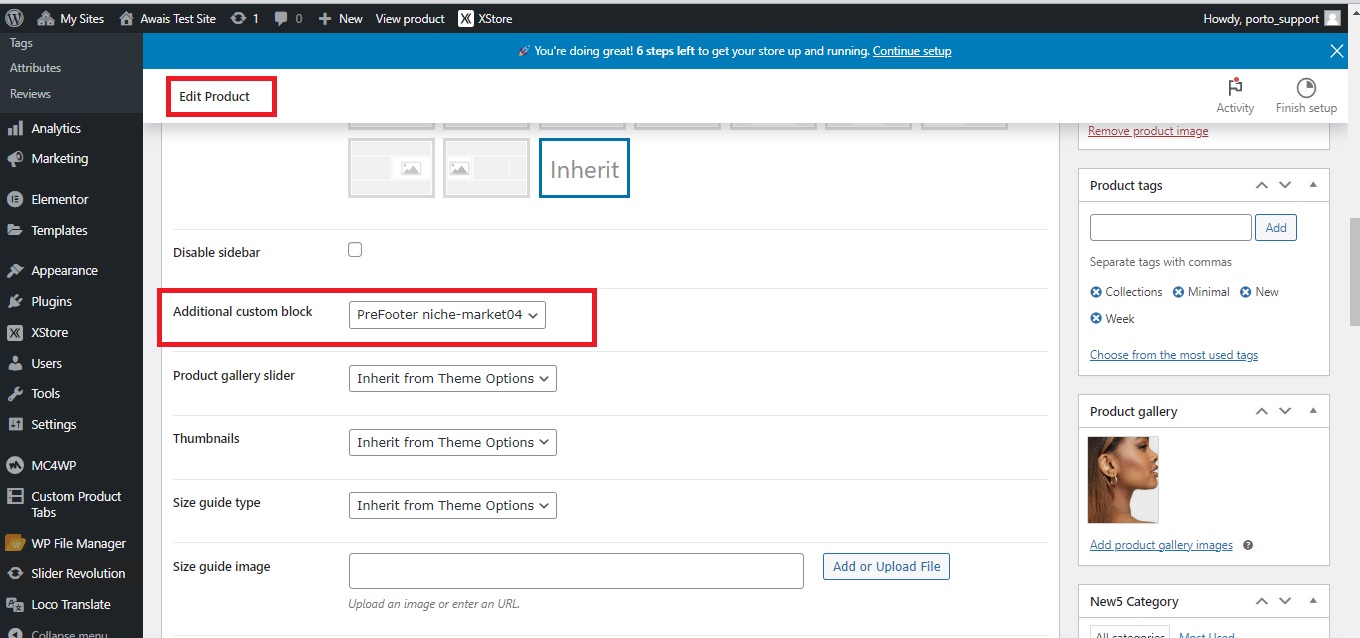1360x638 pixels.
Task: Collapse Product tags panel
Action: pyautogui.click(x=1313, y=185)
